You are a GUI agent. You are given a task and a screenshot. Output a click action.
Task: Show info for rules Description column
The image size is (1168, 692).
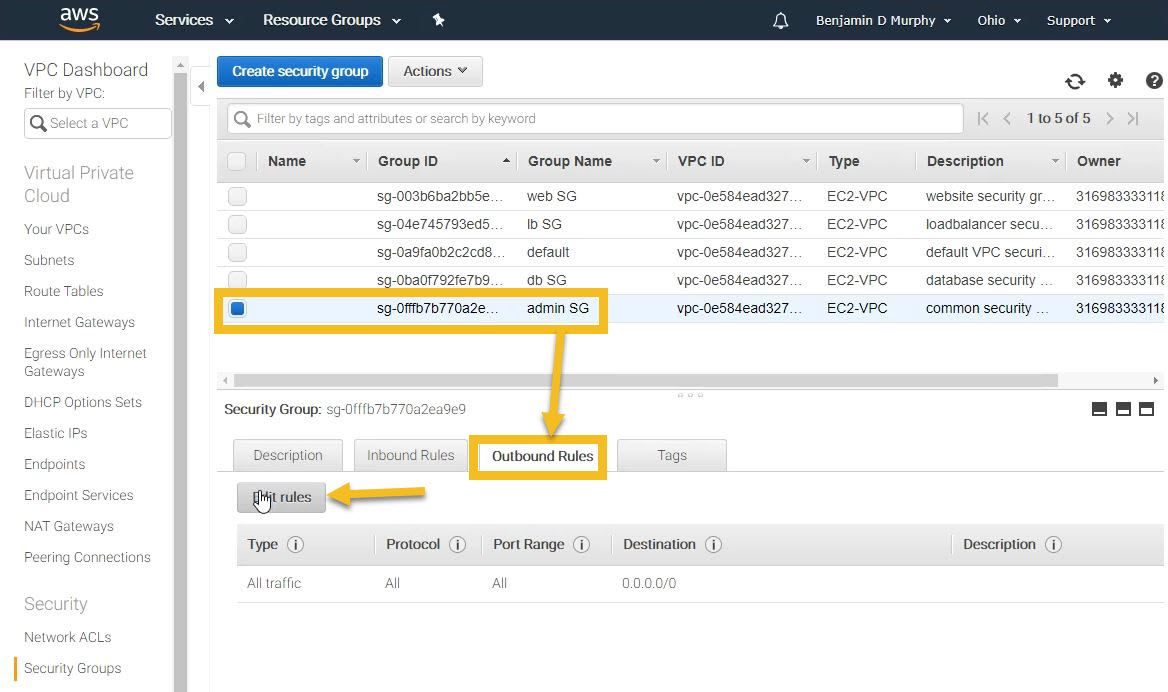[1053, 545]
